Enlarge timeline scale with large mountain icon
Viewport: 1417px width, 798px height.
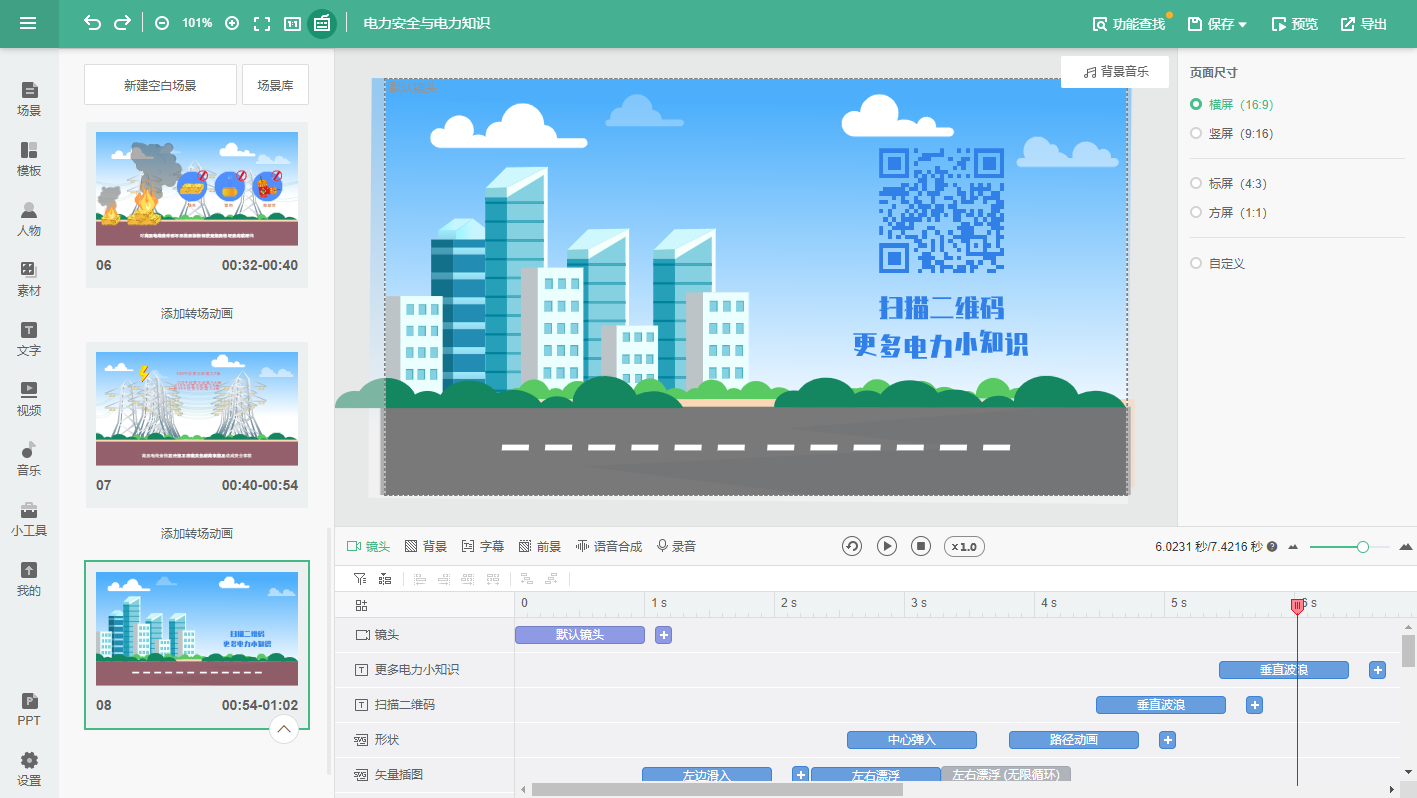pyautogui.click(x=1405, y=547)
